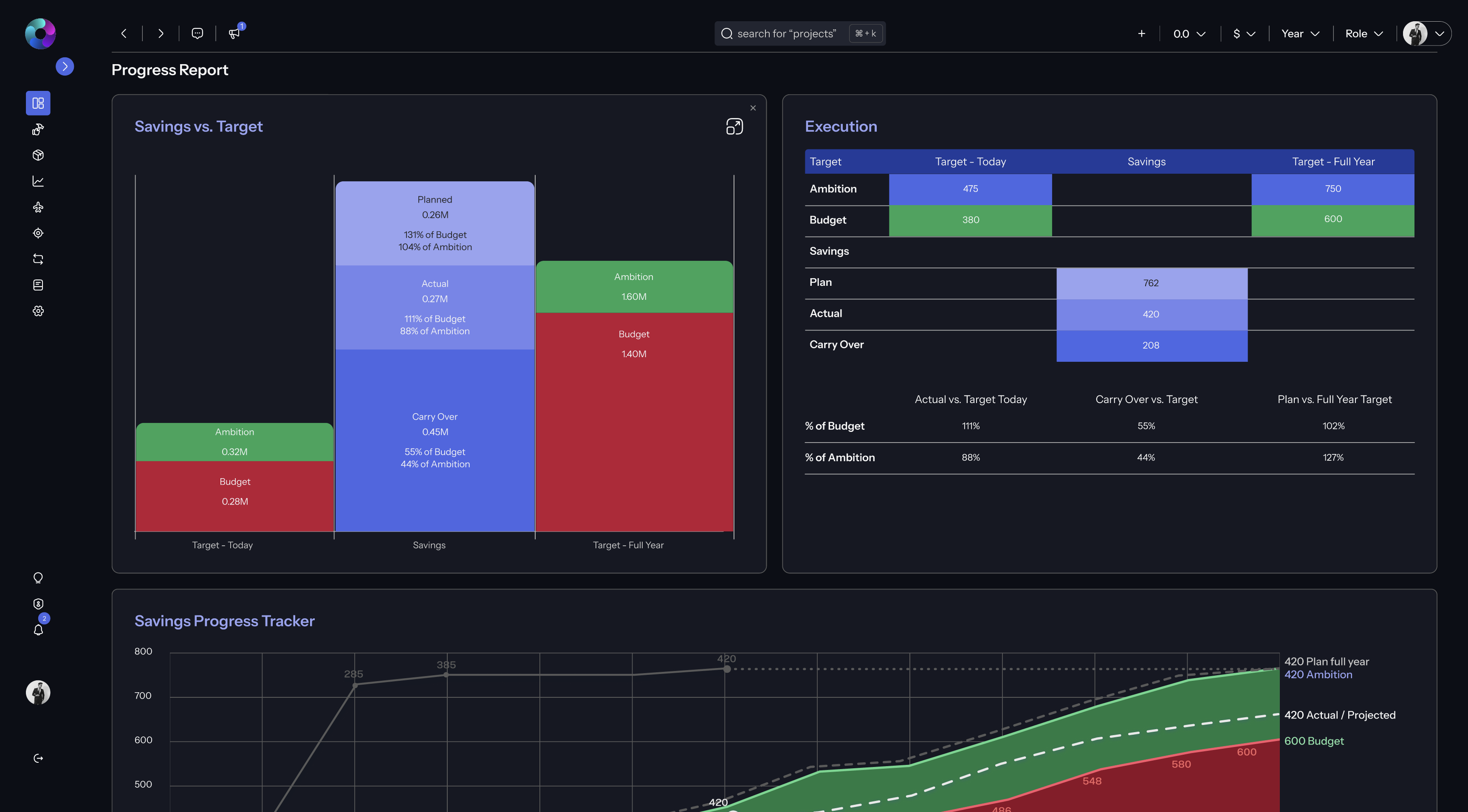
Task: Open the Year period dropdown
Action: 1300,34
